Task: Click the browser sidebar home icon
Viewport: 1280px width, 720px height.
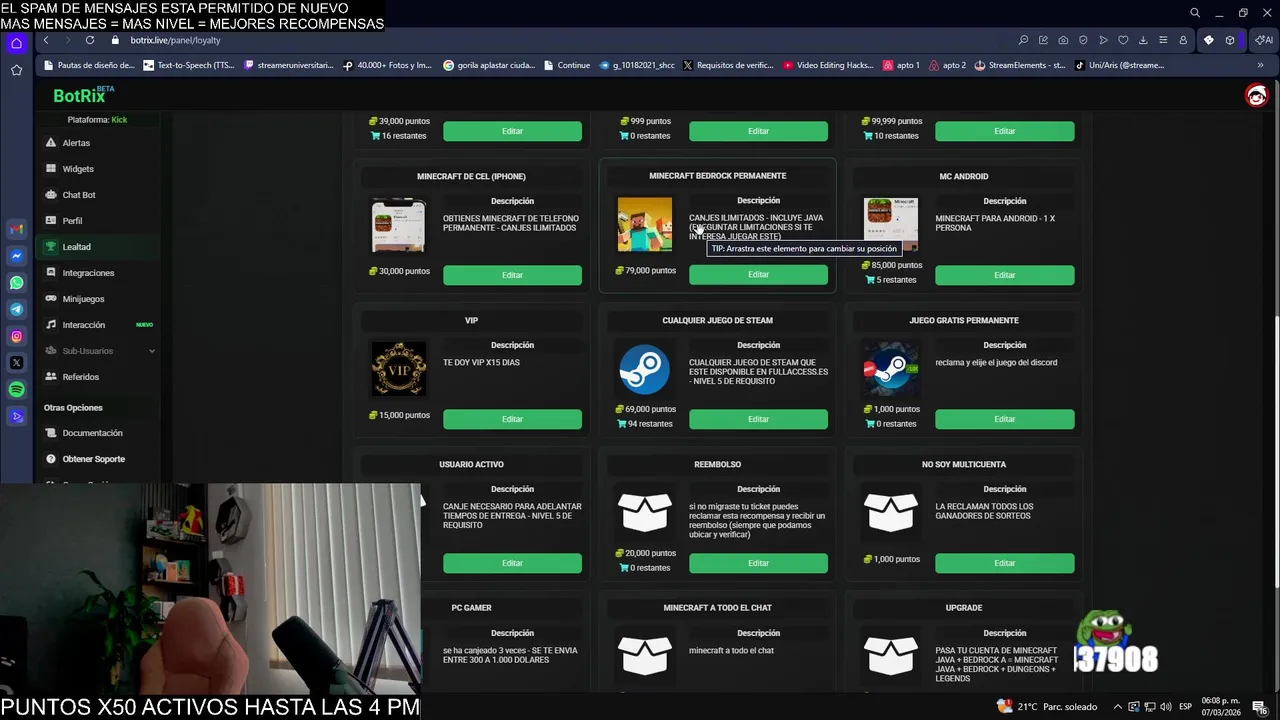Action: click(x=16, y=43)
